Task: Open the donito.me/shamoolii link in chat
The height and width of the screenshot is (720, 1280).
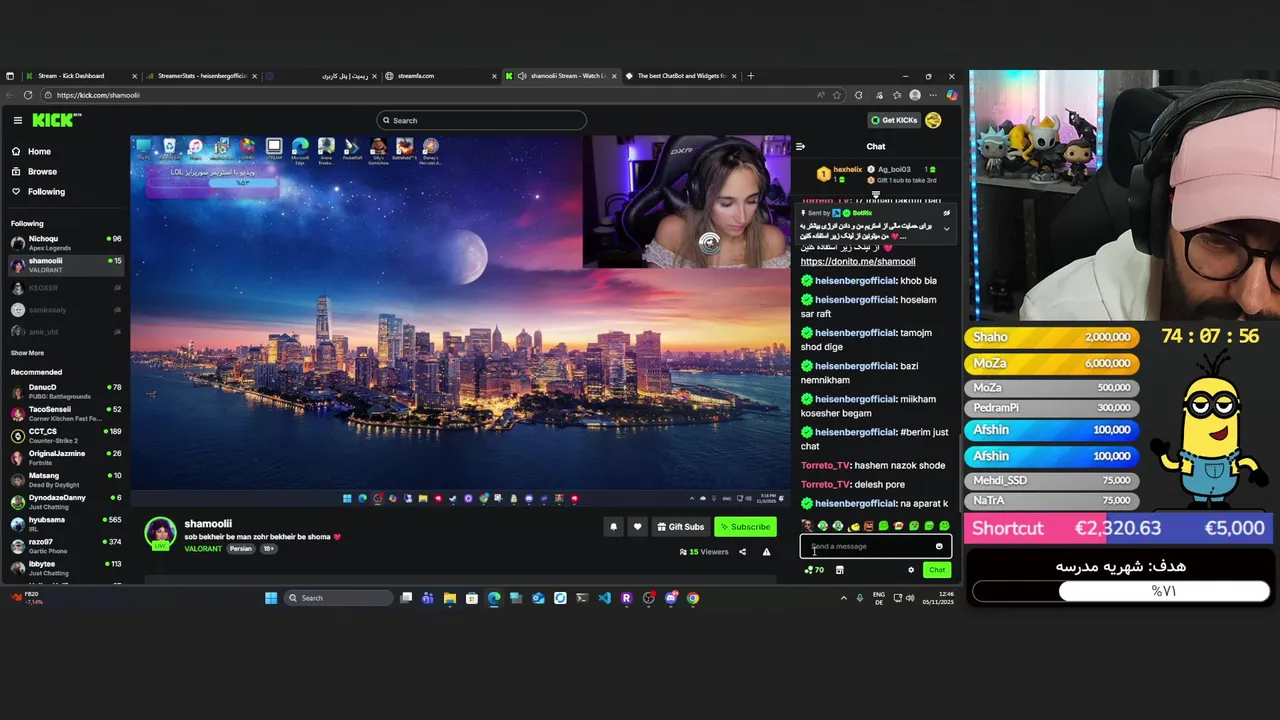Action: 857,261
